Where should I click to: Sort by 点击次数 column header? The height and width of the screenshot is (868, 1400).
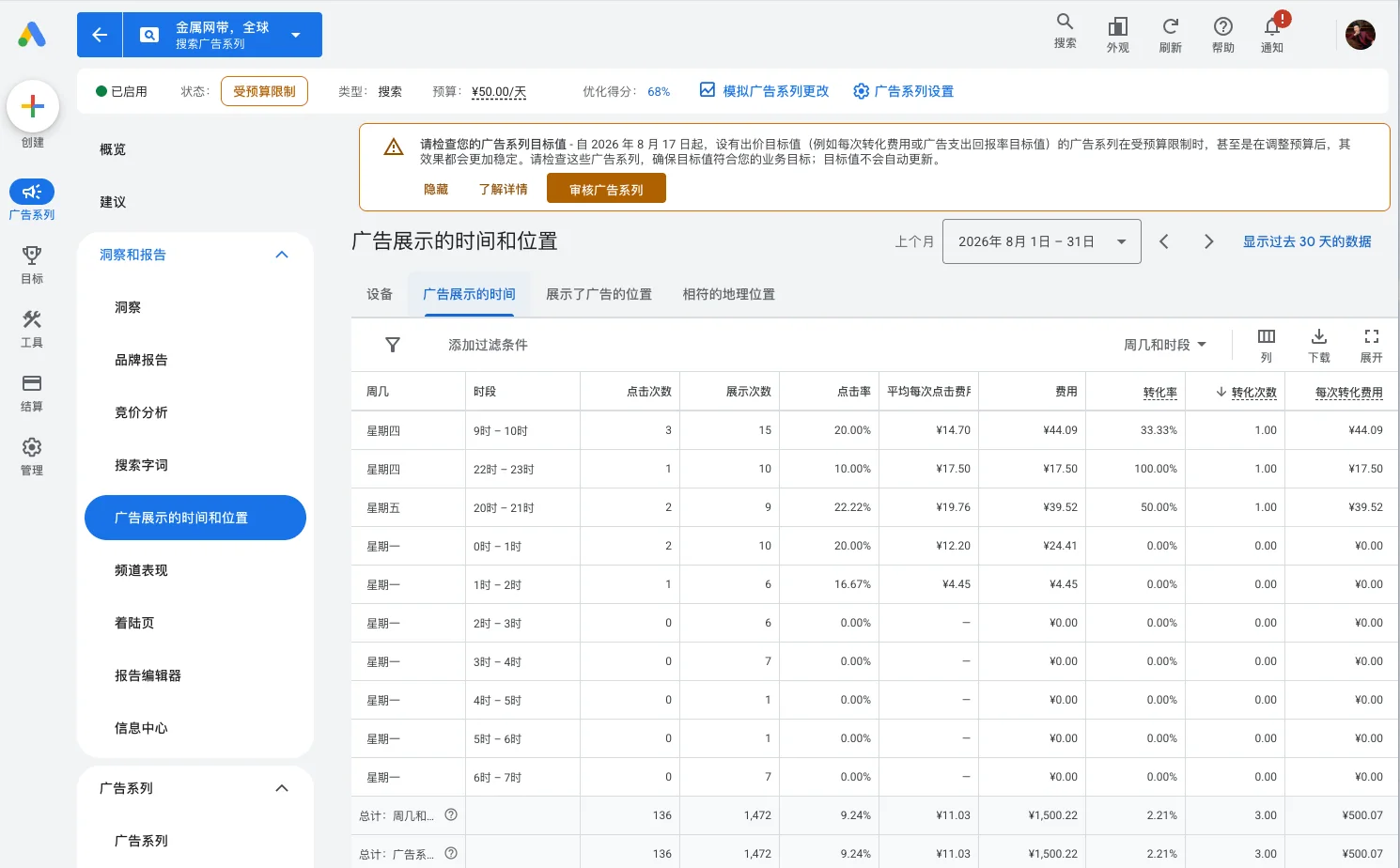pos(649,392)
